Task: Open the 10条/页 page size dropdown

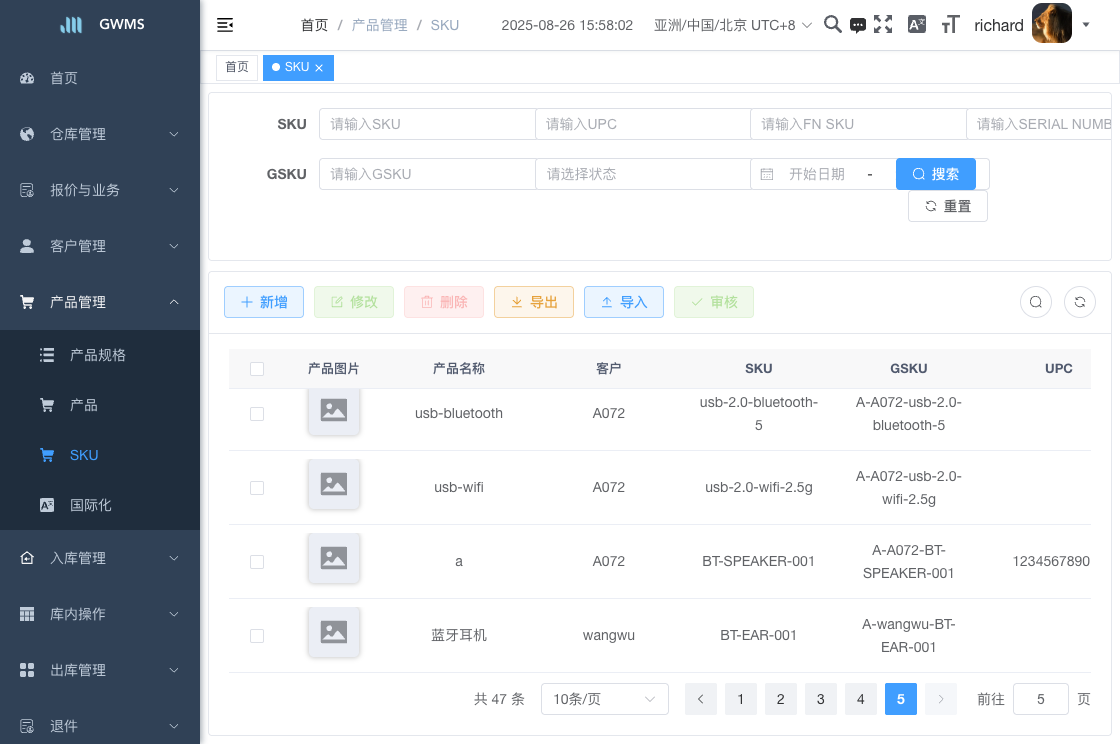Action: coord(604,699)
